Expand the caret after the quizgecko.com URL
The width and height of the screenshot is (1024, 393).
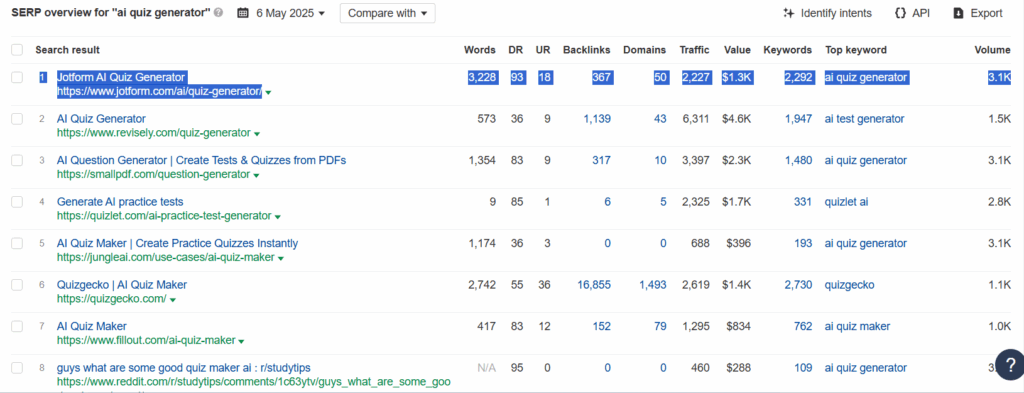click(x=172, y=300)
